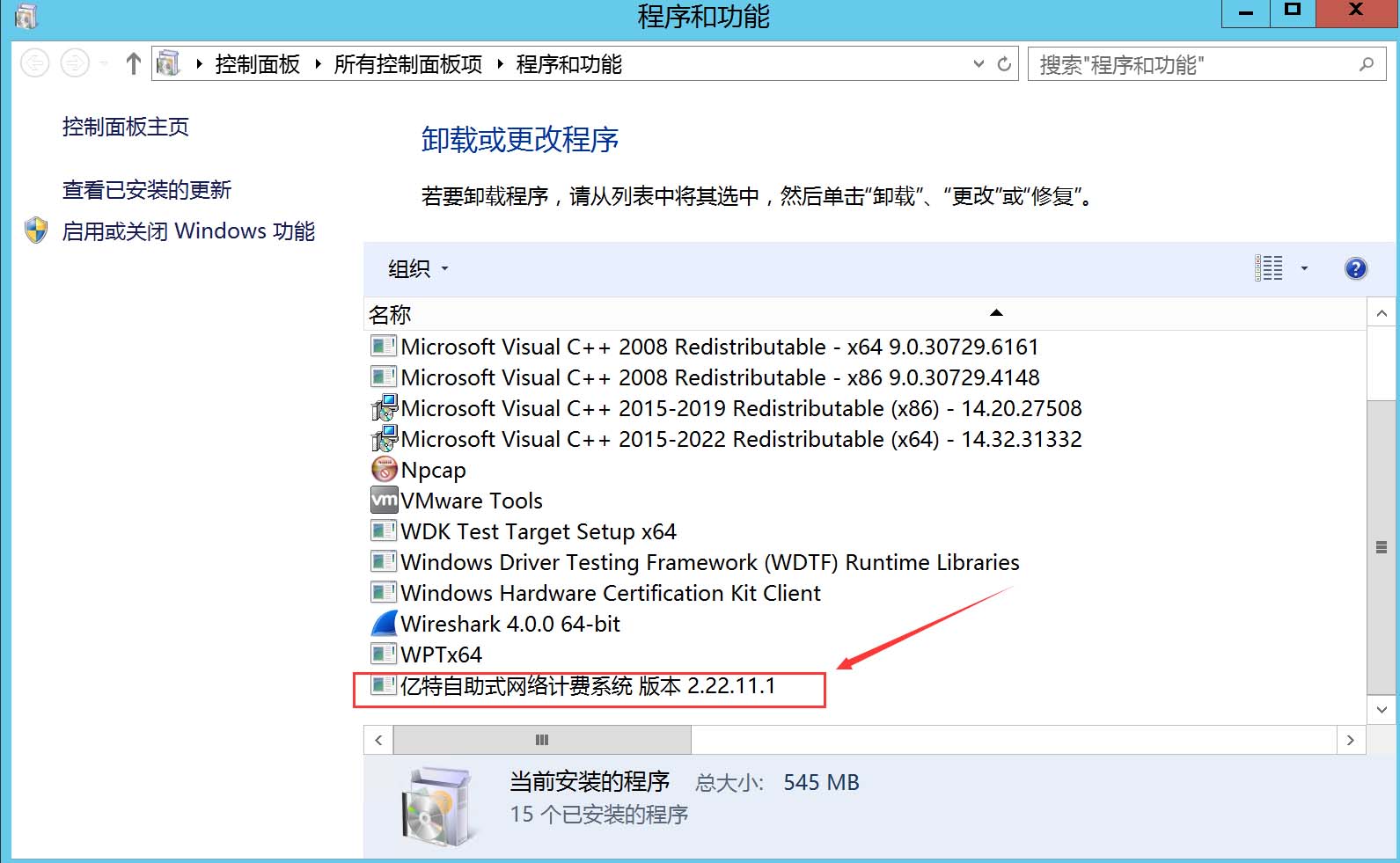Click the horizontal scrollbar thumb
Image resolution: width=1400 pixels, height=863 pixels.
pyautogui.click(x=542, y=740)
